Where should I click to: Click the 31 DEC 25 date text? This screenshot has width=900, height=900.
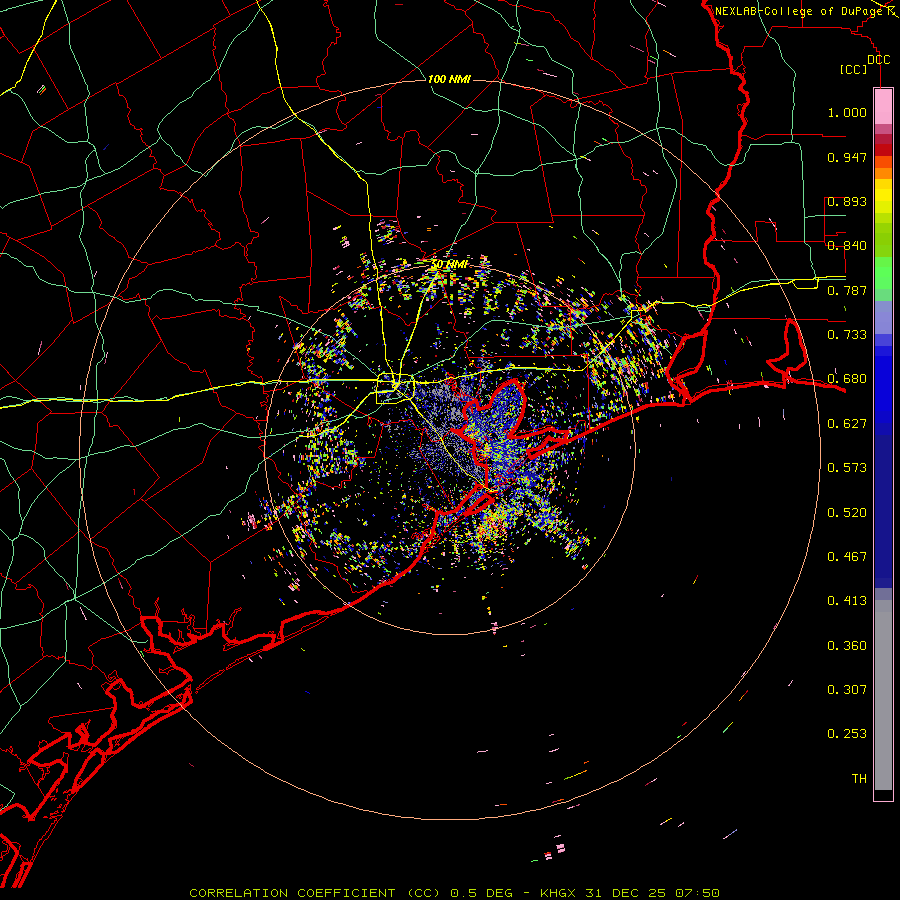coord(626,893)
